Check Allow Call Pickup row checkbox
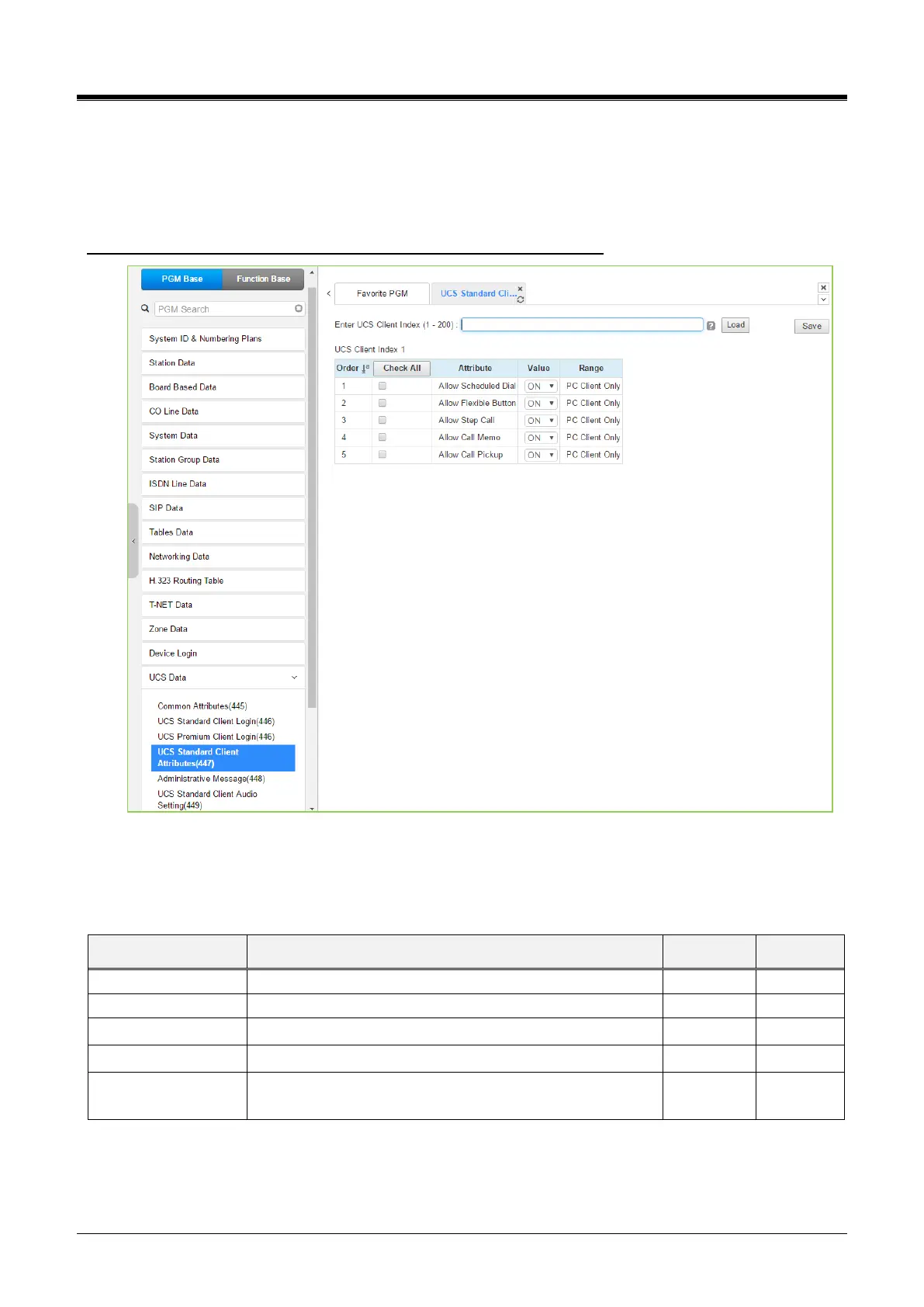Viewport: 924px width, 1307px height. [x=382, y=455]
